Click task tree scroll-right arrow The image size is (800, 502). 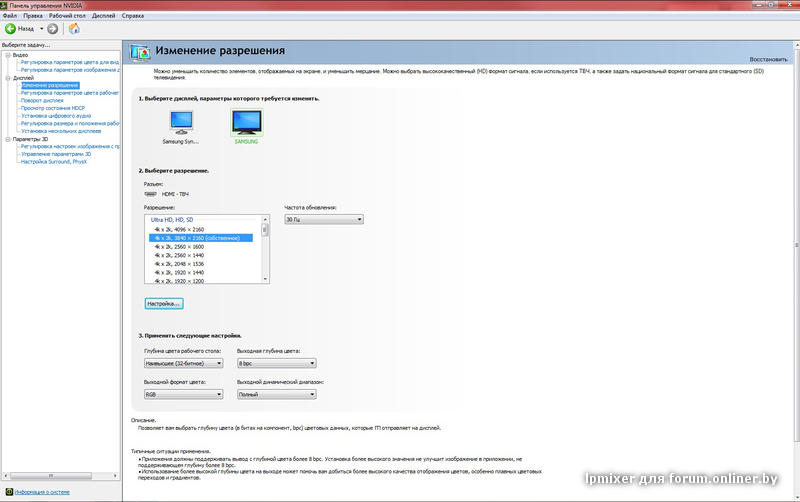coord(115,475)
